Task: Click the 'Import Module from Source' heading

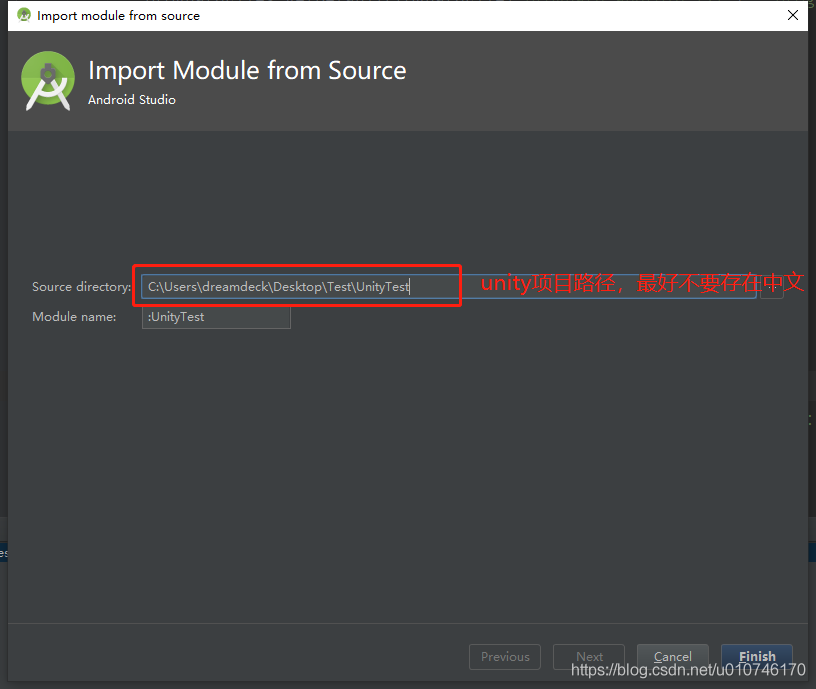Action: tap(247, 71)
